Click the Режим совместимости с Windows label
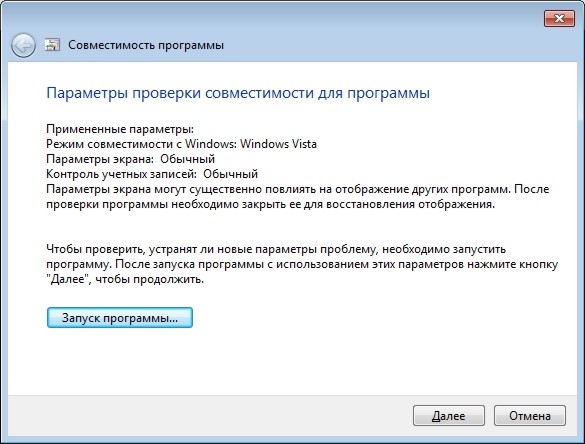This screenshot has height=444, width=585. (141, 144)
